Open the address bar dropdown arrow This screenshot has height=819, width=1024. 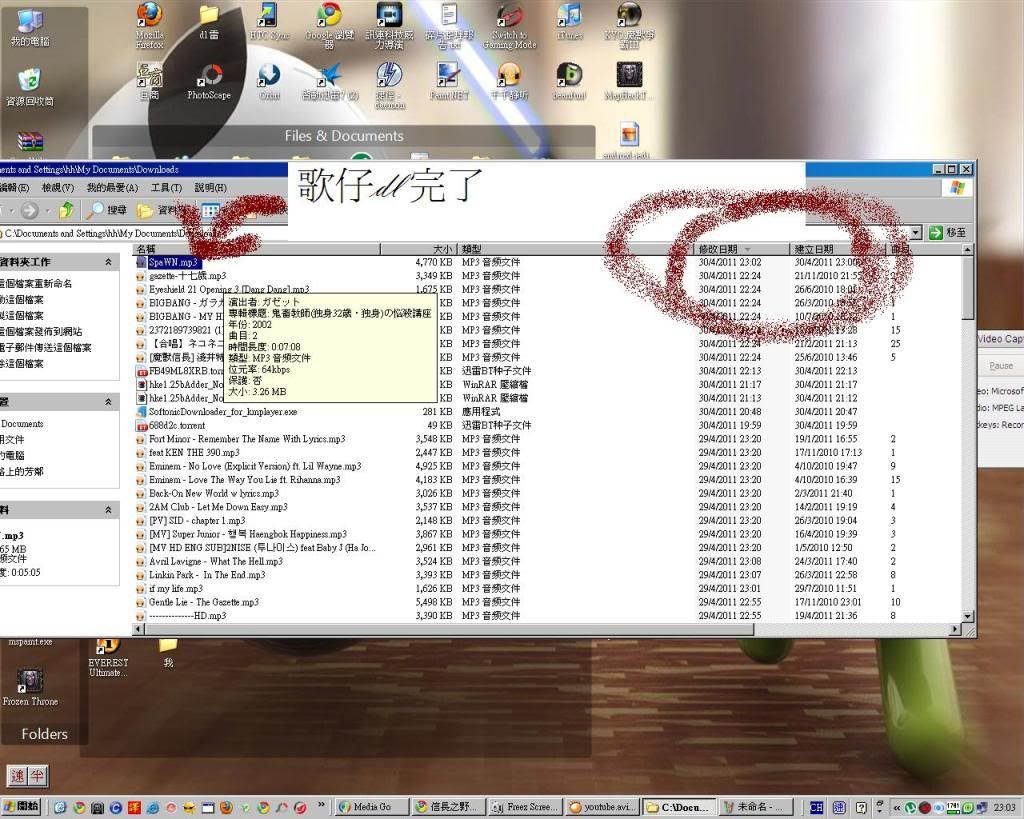[x=917, y=233]
